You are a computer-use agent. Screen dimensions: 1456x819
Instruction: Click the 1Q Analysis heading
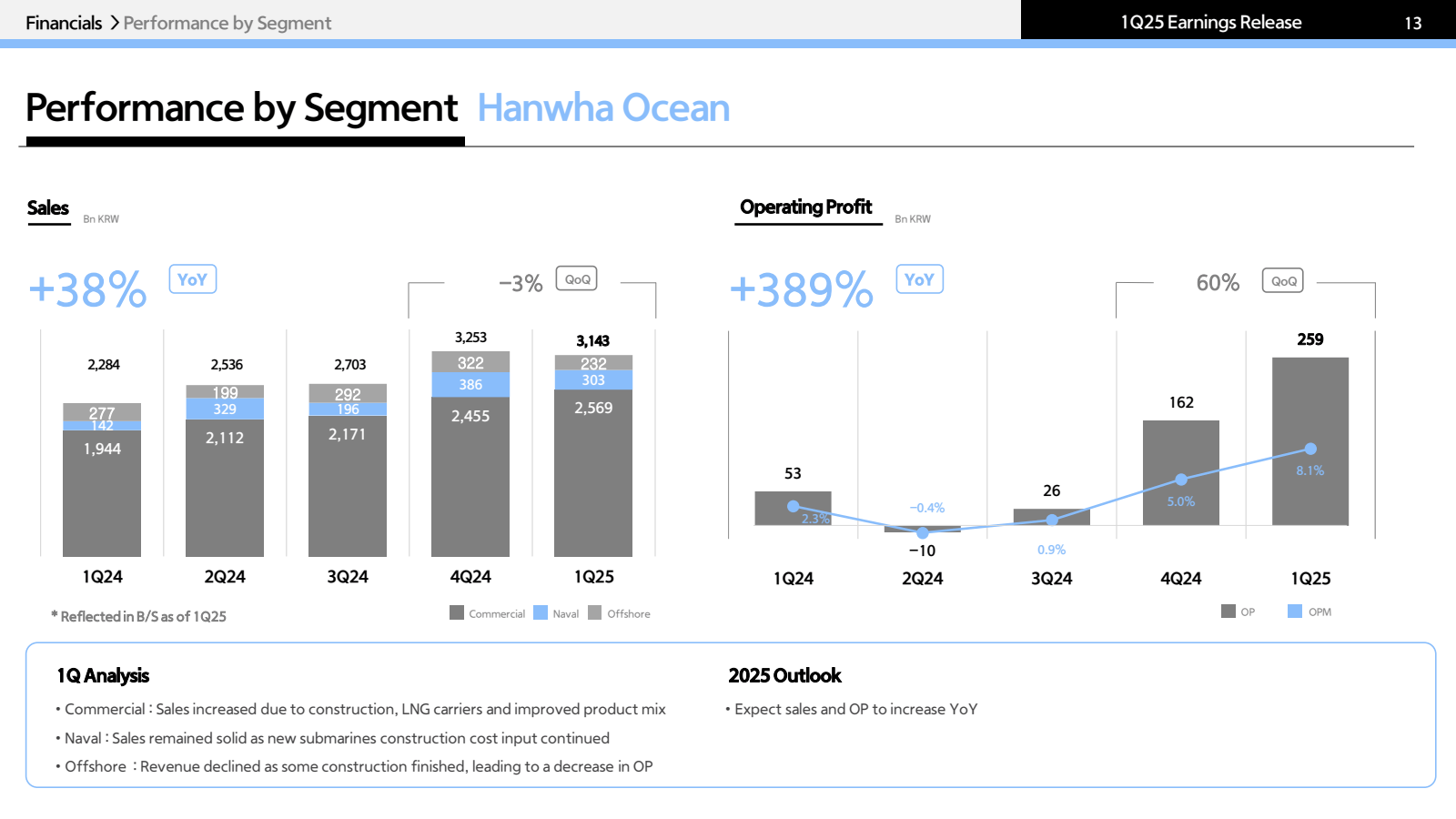pyautogui.click(x=103, y=675)
